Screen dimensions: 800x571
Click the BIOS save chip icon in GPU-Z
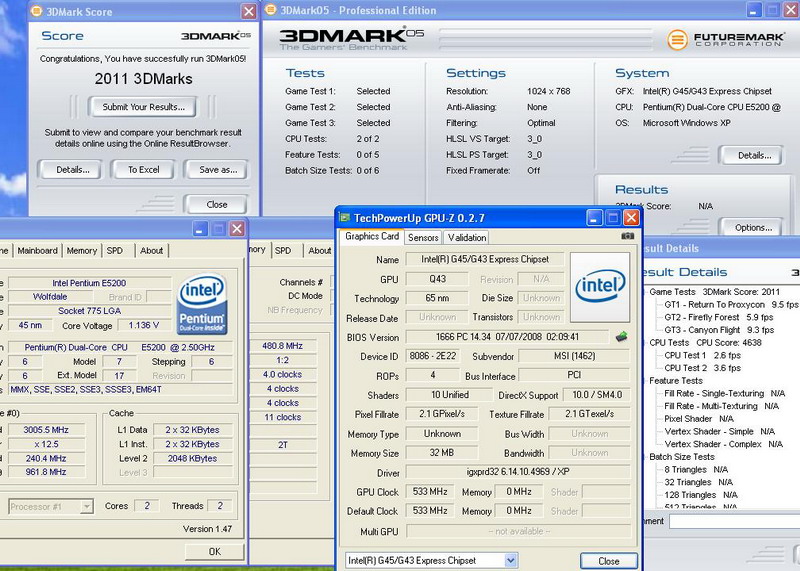pos(621,337)
